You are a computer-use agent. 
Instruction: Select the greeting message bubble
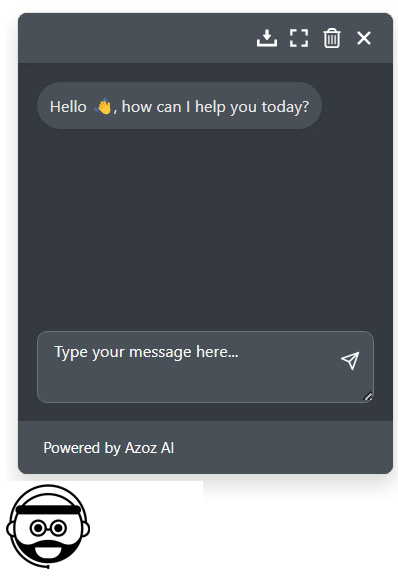coord(179,106)
